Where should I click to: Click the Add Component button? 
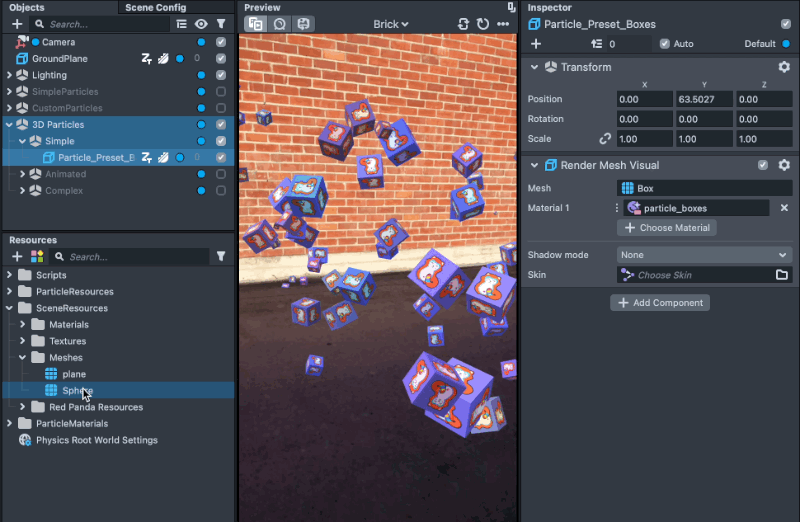point(660,302)
